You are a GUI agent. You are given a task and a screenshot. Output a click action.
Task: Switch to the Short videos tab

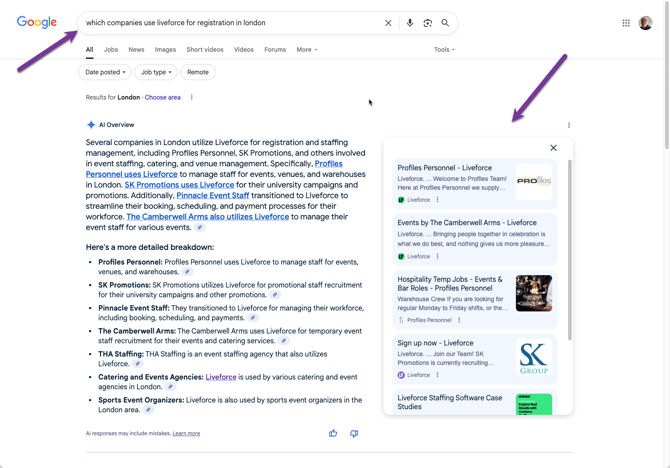point(205,50)
